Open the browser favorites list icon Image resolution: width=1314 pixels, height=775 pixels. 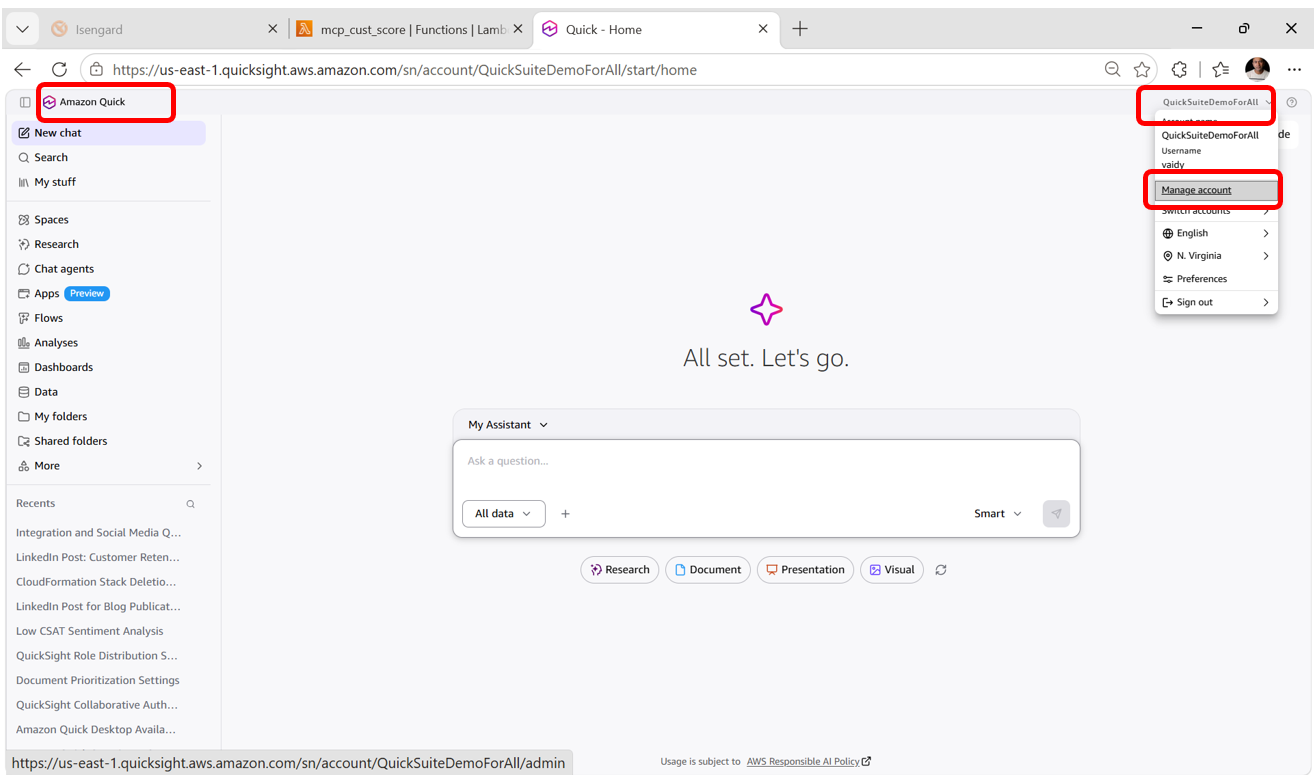pos(1220,69)
